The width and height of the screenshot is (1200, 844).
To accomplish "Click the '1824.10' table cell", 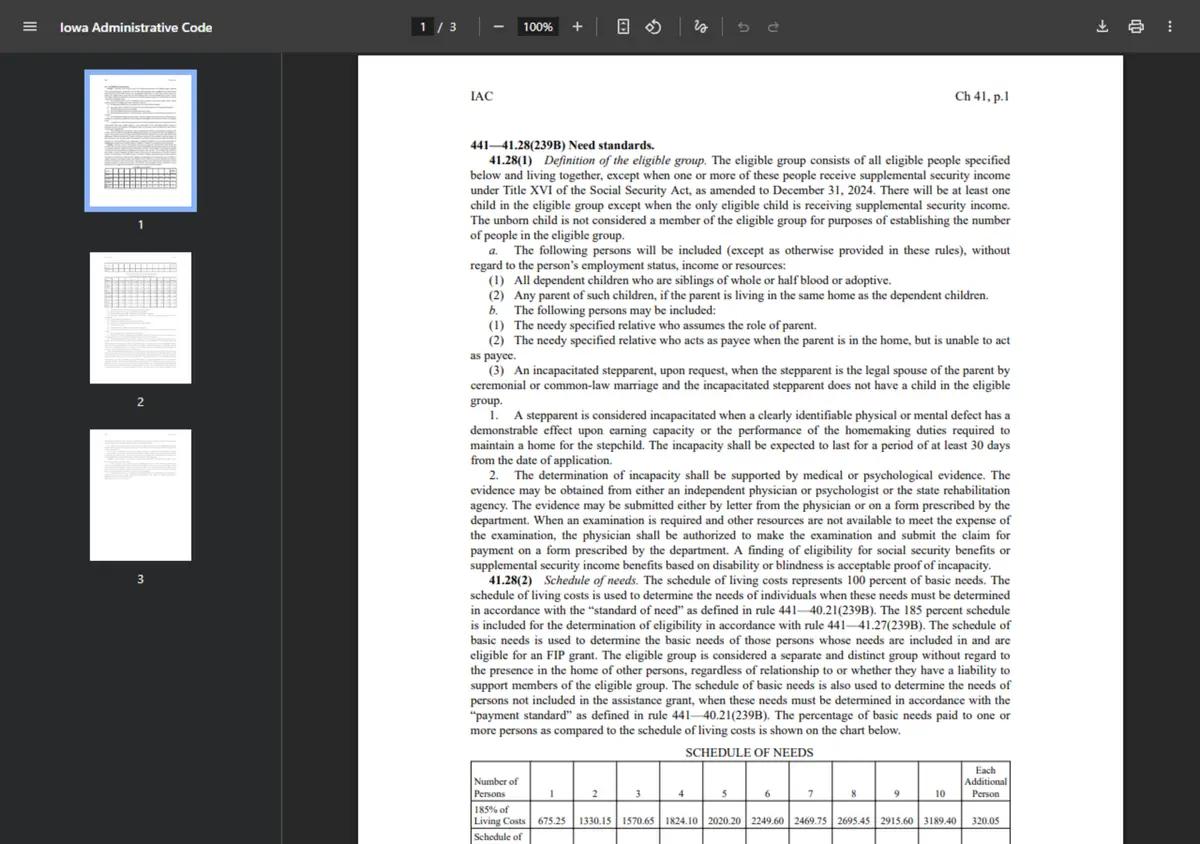I will coord(681,820).
